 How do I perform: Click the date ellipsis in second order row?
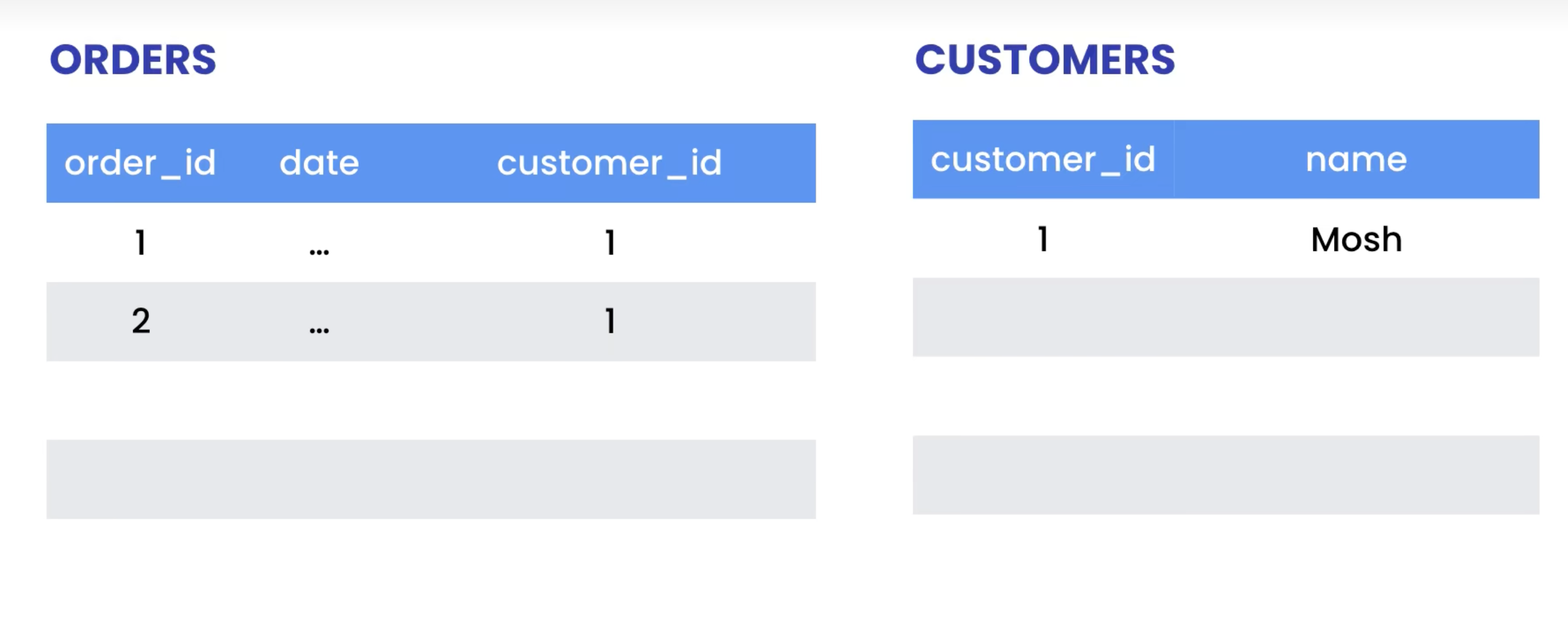(x=319, y=329)
